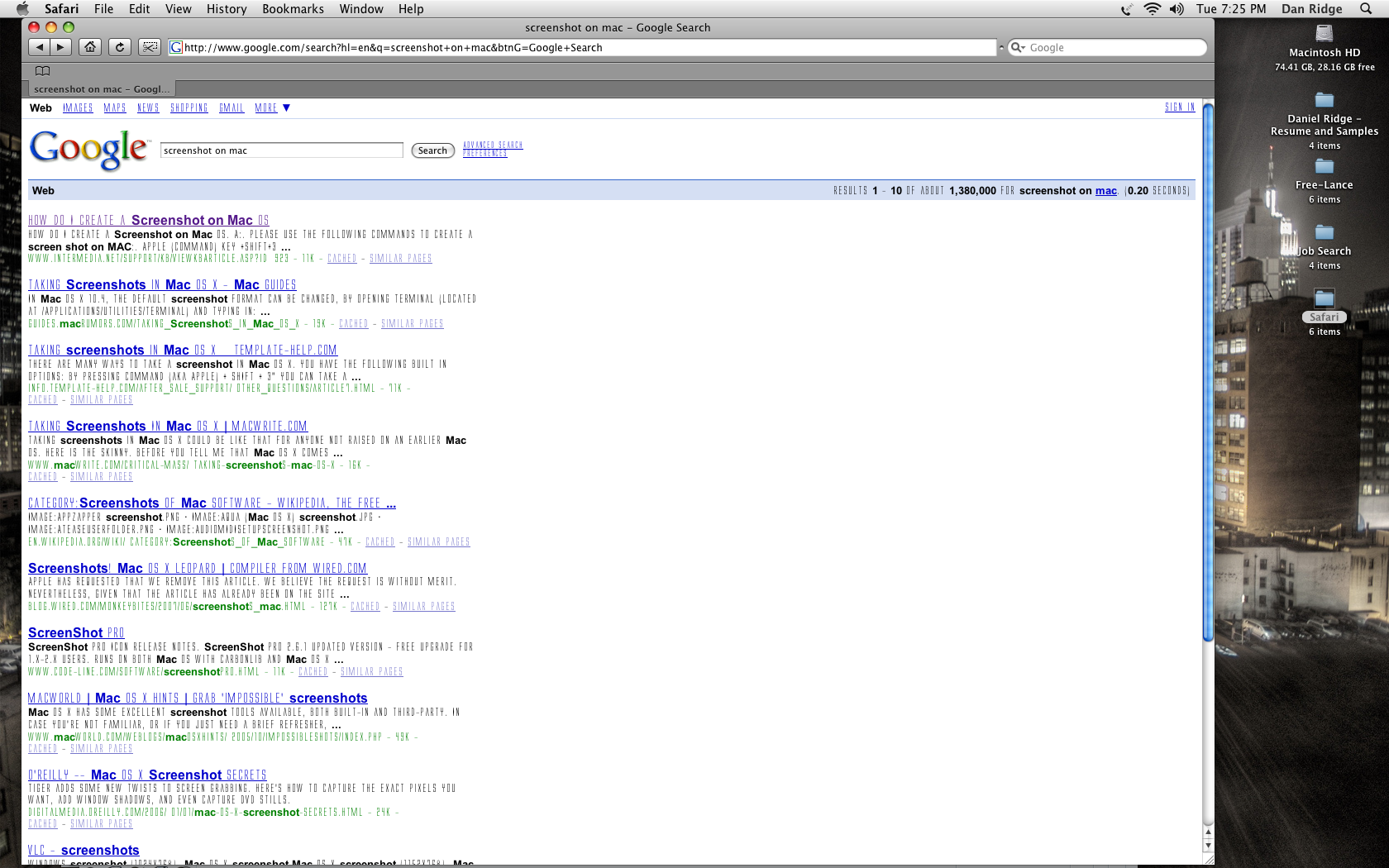Screen dimensions: 1389x868
Task: Open the home page using the house icon
Action: (90, 47)
